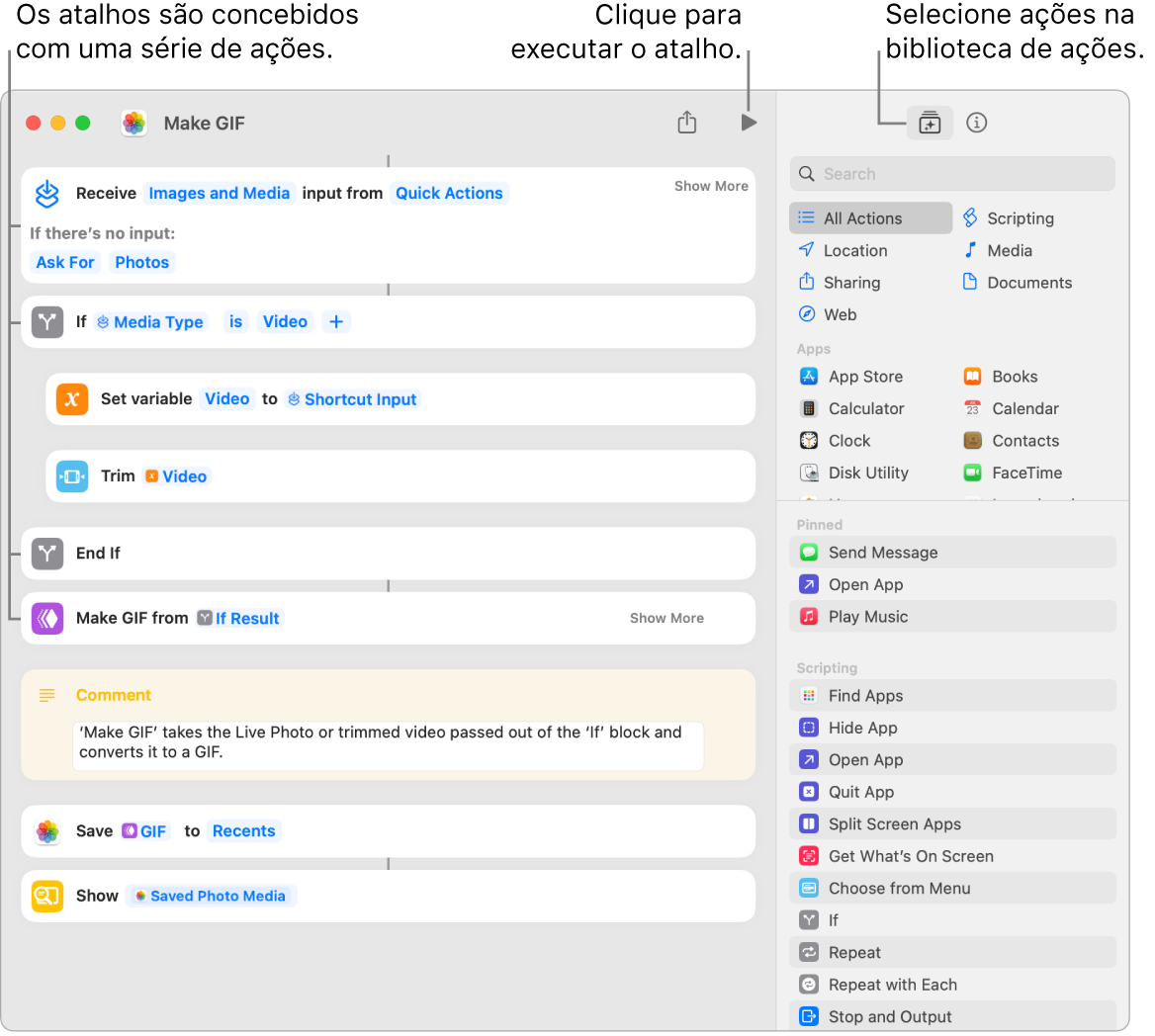Click the End If action icon
This screenshot has height=1036, width=1155.
pyautogui.click(x=47, y=553)
